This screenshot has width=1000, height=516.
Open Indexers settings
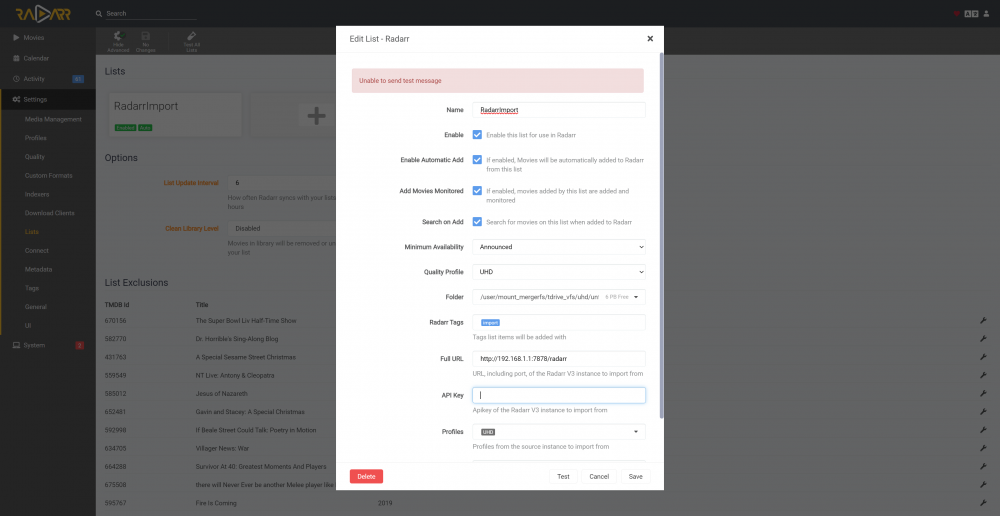[37, 194]
